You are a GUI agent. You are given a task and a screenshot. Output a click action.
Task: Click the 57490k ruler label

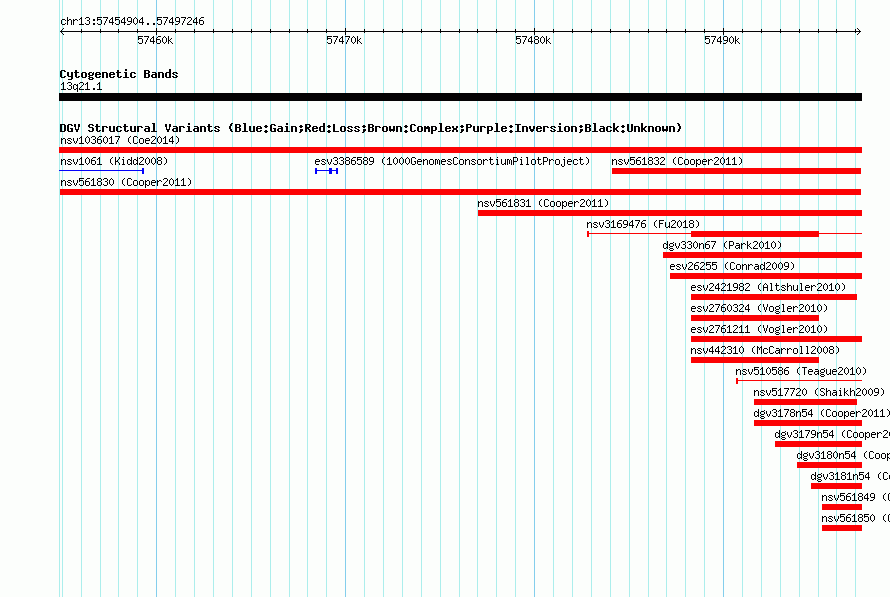coord(722,40)
